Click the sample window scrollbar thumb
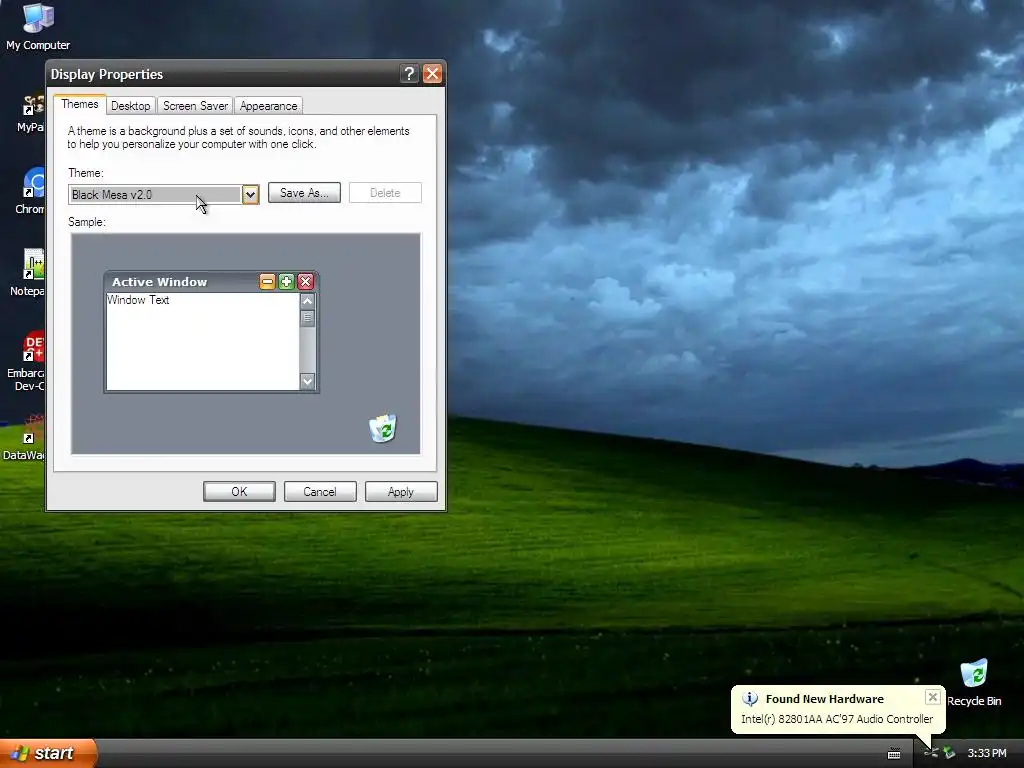The image size is (1024, 768). click(308, 318)
